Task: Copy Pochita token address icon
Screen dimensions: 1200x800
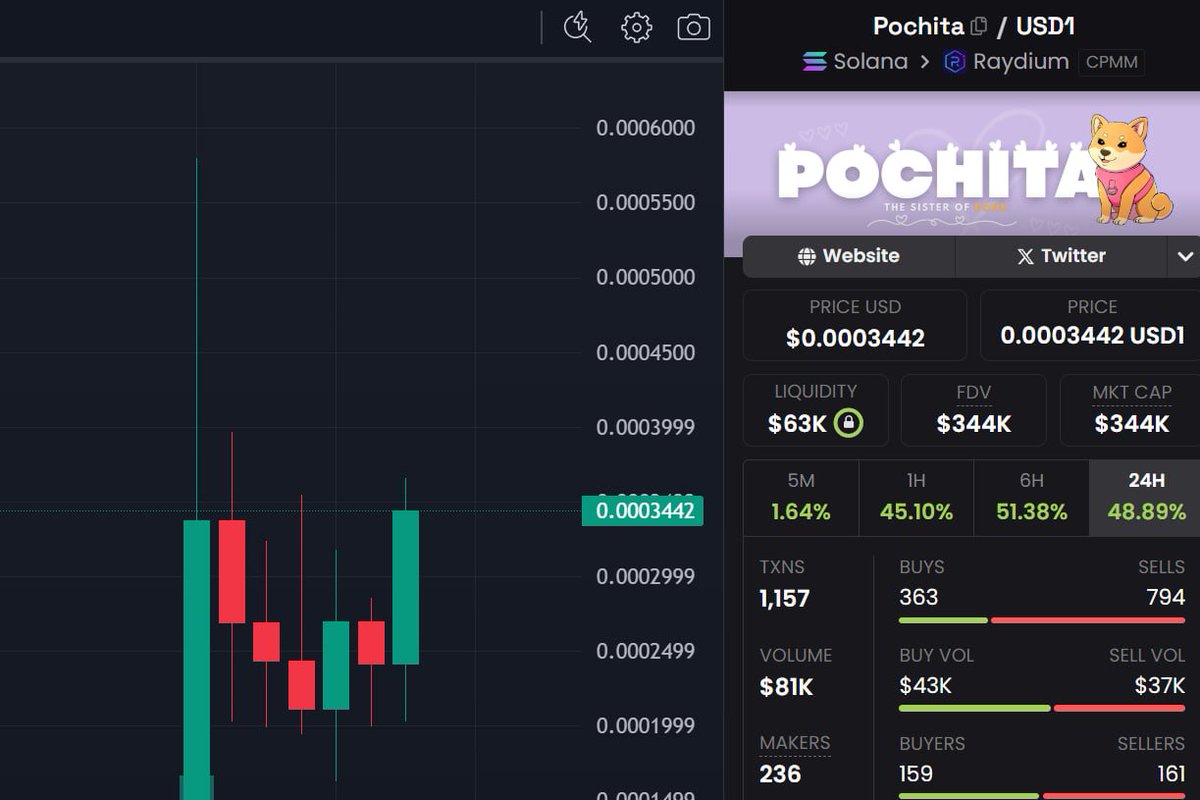Action: (x=979, y=26)
